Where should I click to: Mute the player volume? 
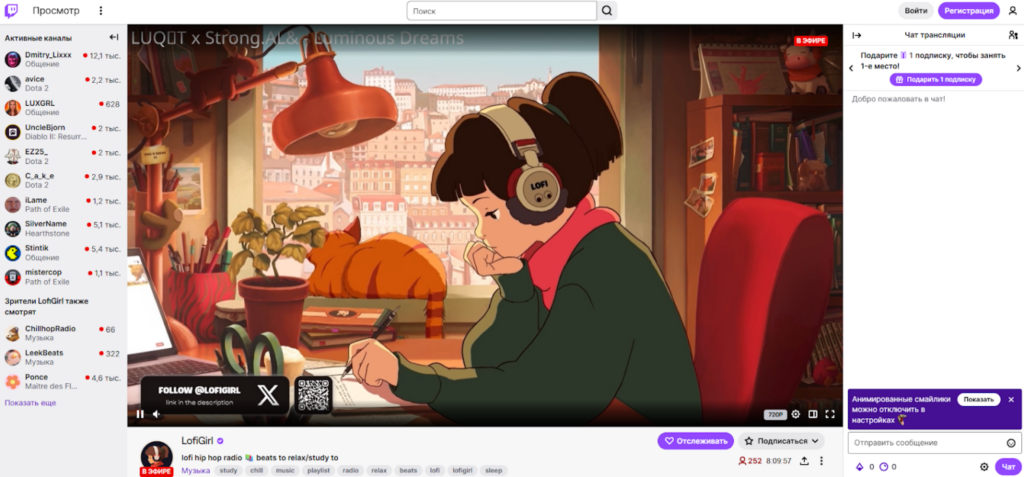(x=157, y=414)
